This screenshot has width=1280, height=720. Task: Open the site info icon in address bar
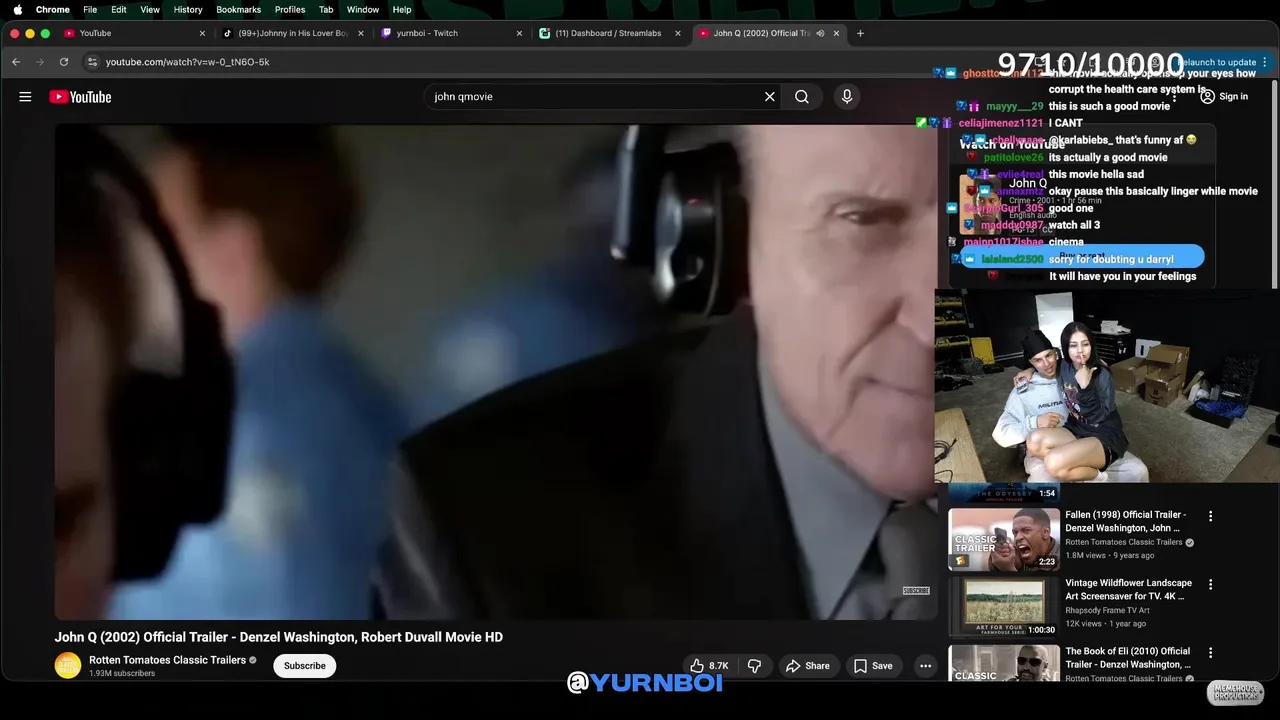(x=92, y=62)
